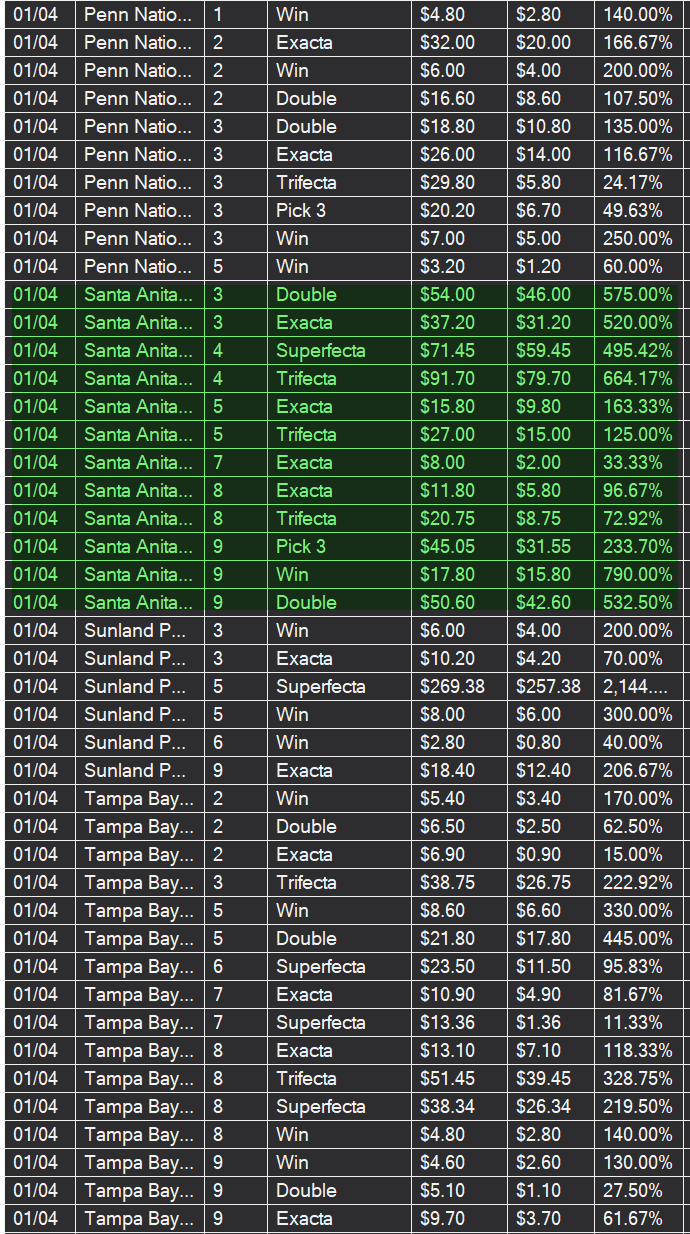
Task: Select the Santa Anita Pick 3 $45.05 cell
Action: coord(460,547)
